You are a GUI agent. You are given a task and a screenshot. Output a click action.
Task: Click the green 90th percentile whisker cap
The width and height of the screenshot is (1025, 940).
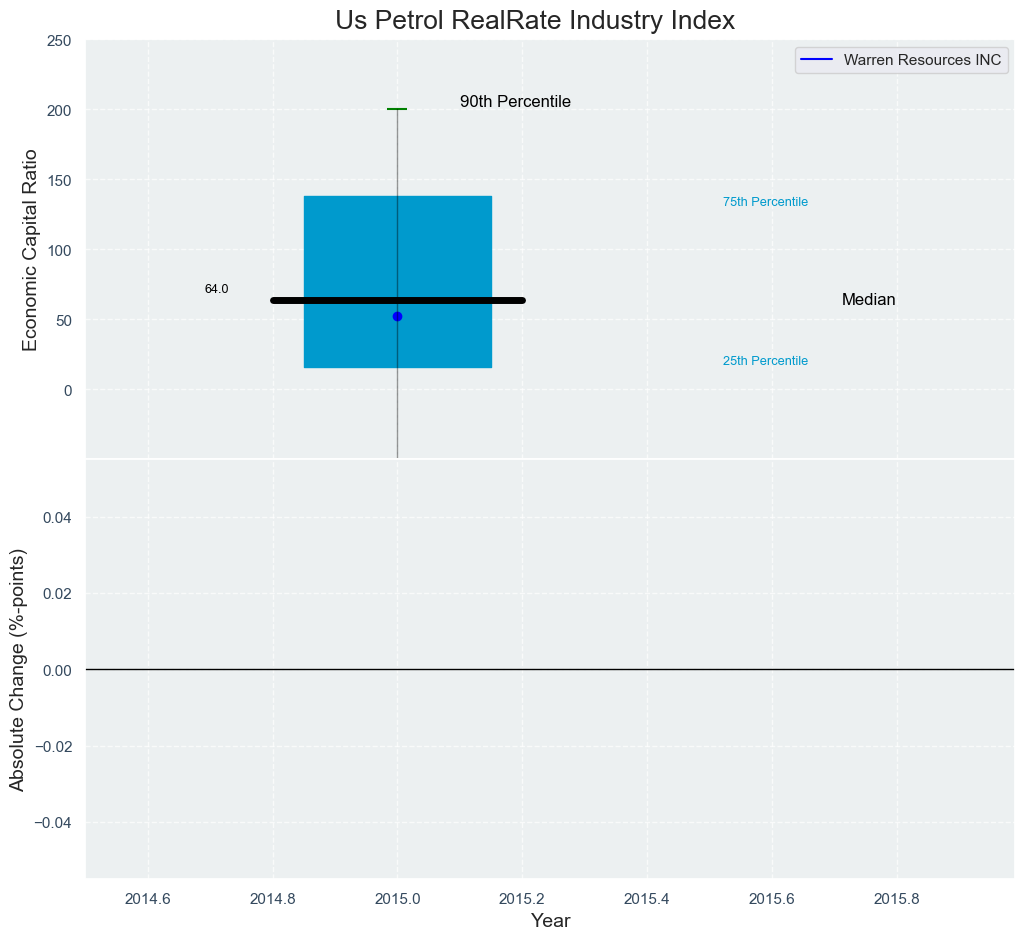click(397, 109)
